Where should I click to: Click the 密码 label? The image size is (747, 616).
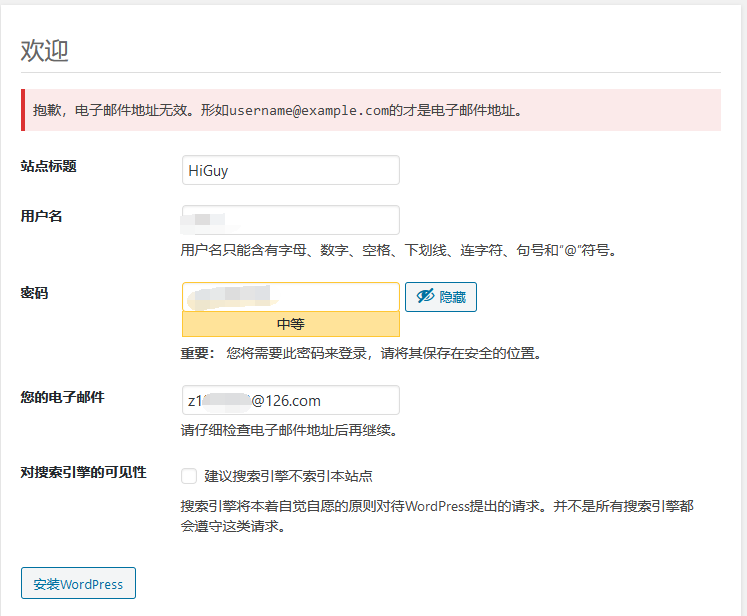tap(34, 293)
